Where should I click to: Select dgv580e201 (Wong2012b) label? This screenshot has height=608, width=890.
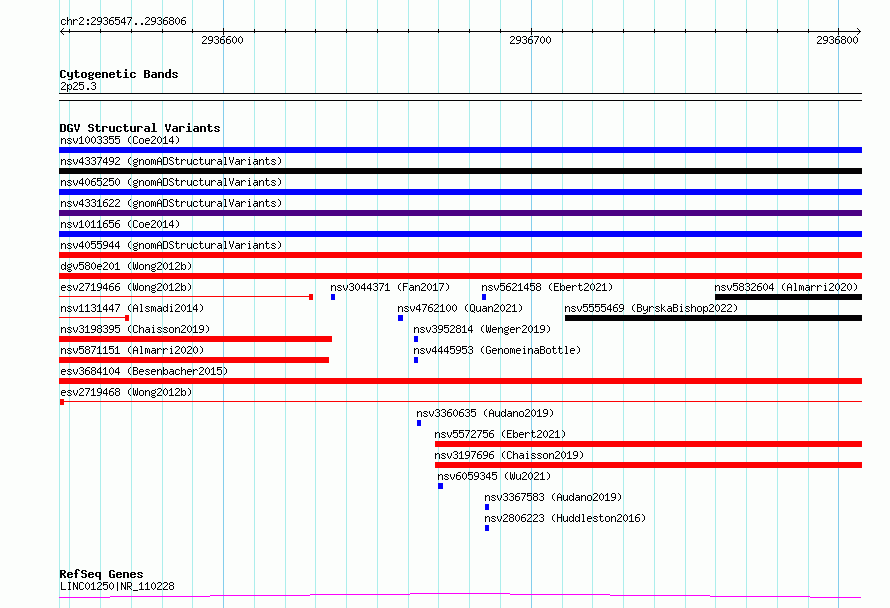126,266
